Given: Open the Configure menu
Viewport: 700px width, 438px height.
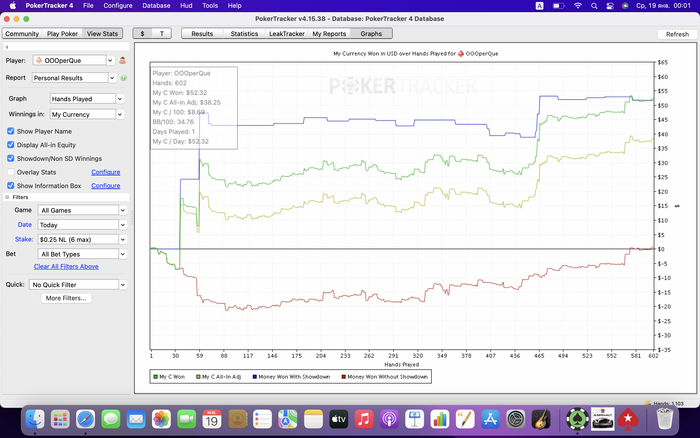Looking at the screenshot, I should [118, 6].
